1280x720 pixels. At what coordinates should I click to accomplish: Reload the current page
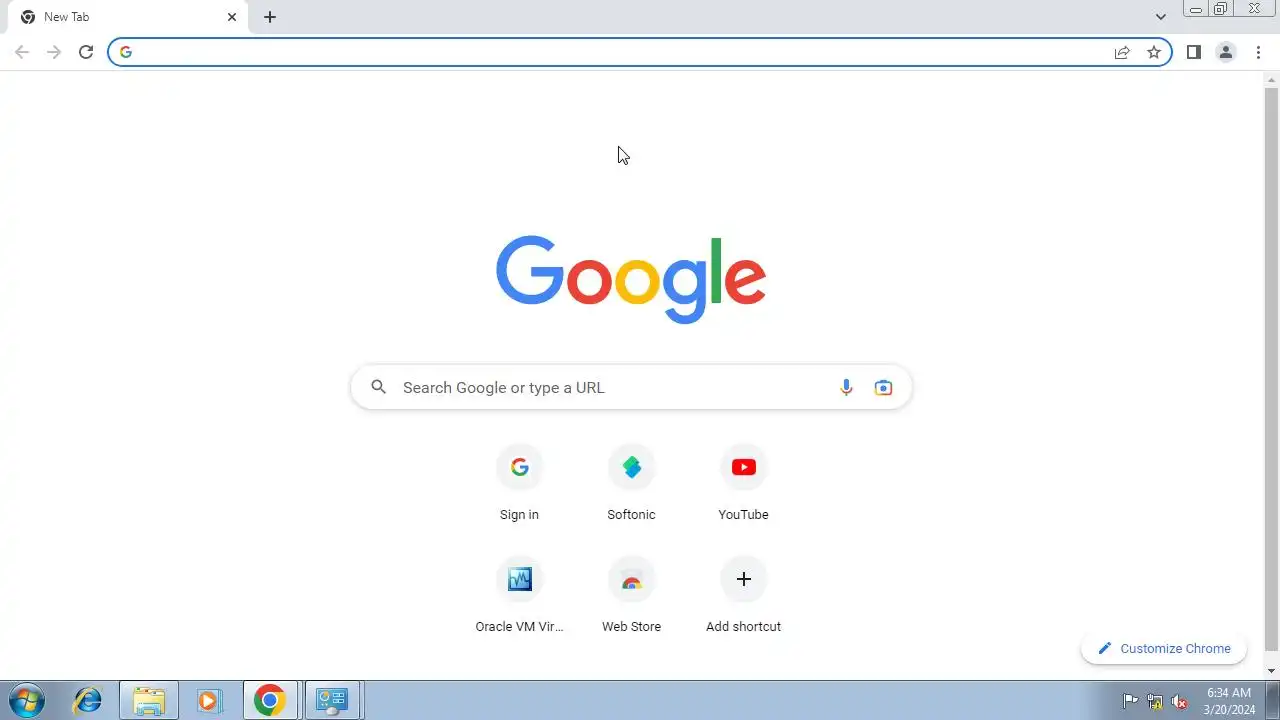86,52
